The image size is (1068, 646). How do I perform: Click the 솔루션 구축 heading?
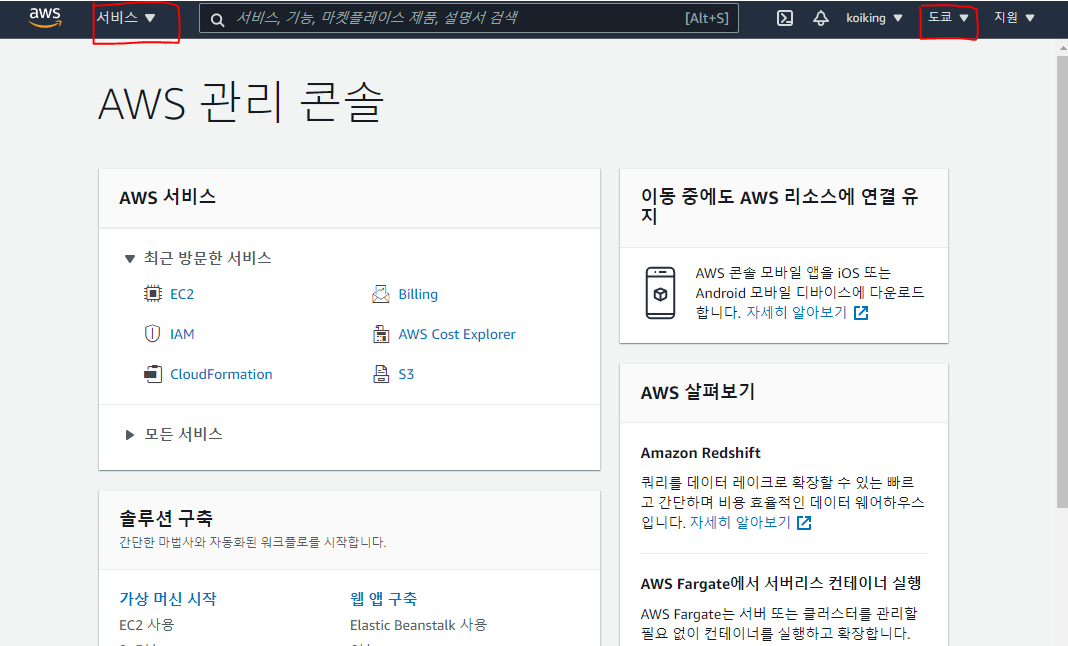166,519
